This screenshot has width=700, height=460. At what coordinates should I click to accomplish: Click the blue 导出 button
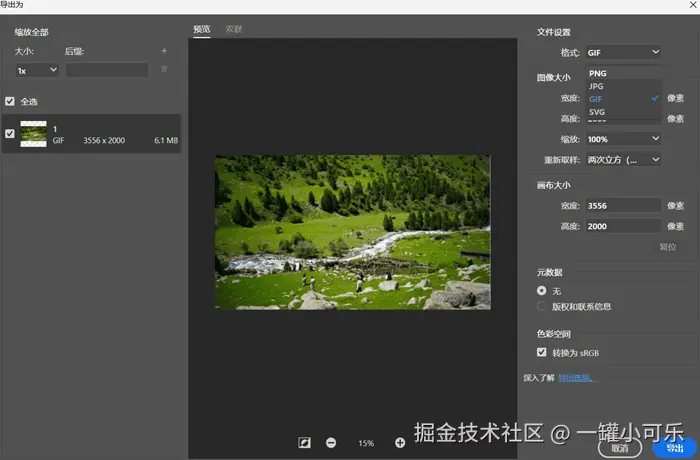[675, 448]
